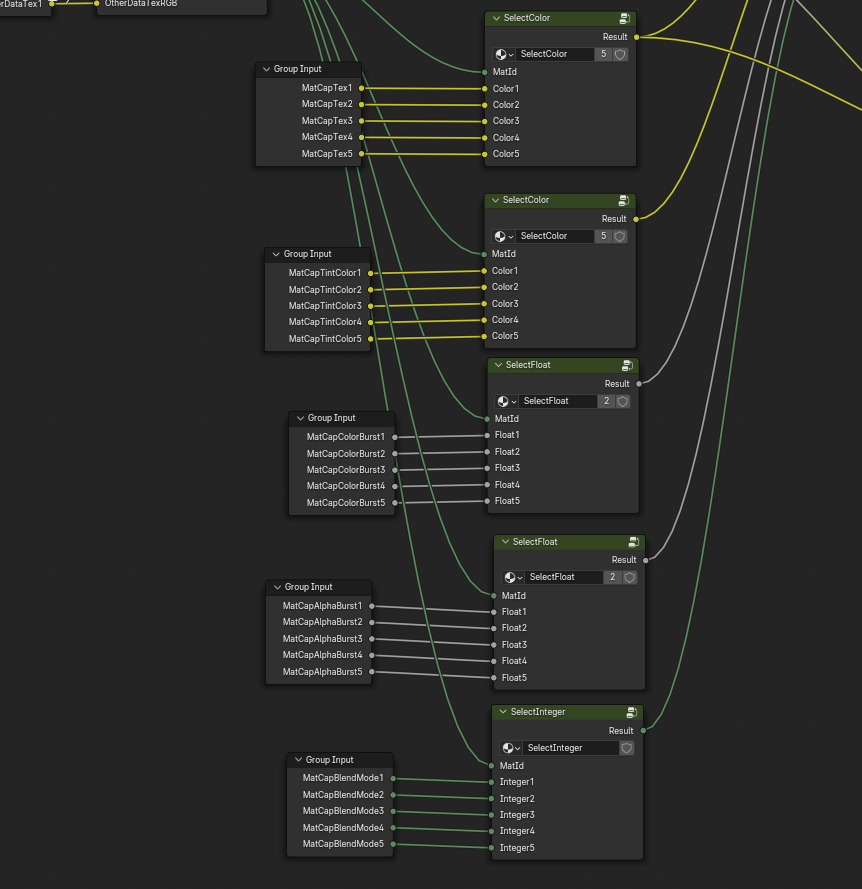This screenshot has width=862, height=889.
Task: Click user count 5 on SelectColor fed by MatCapTex
Action: pyautogui.click(x=603, y=55)
